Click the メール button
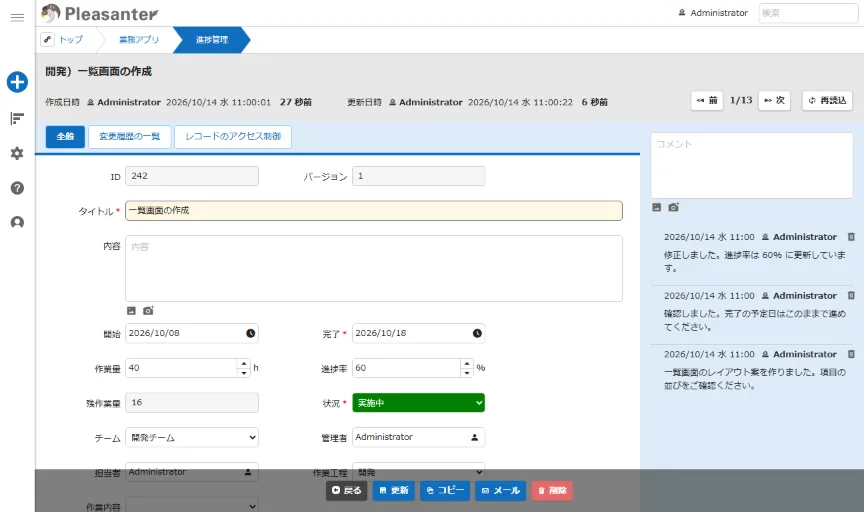 coord(500,491)
